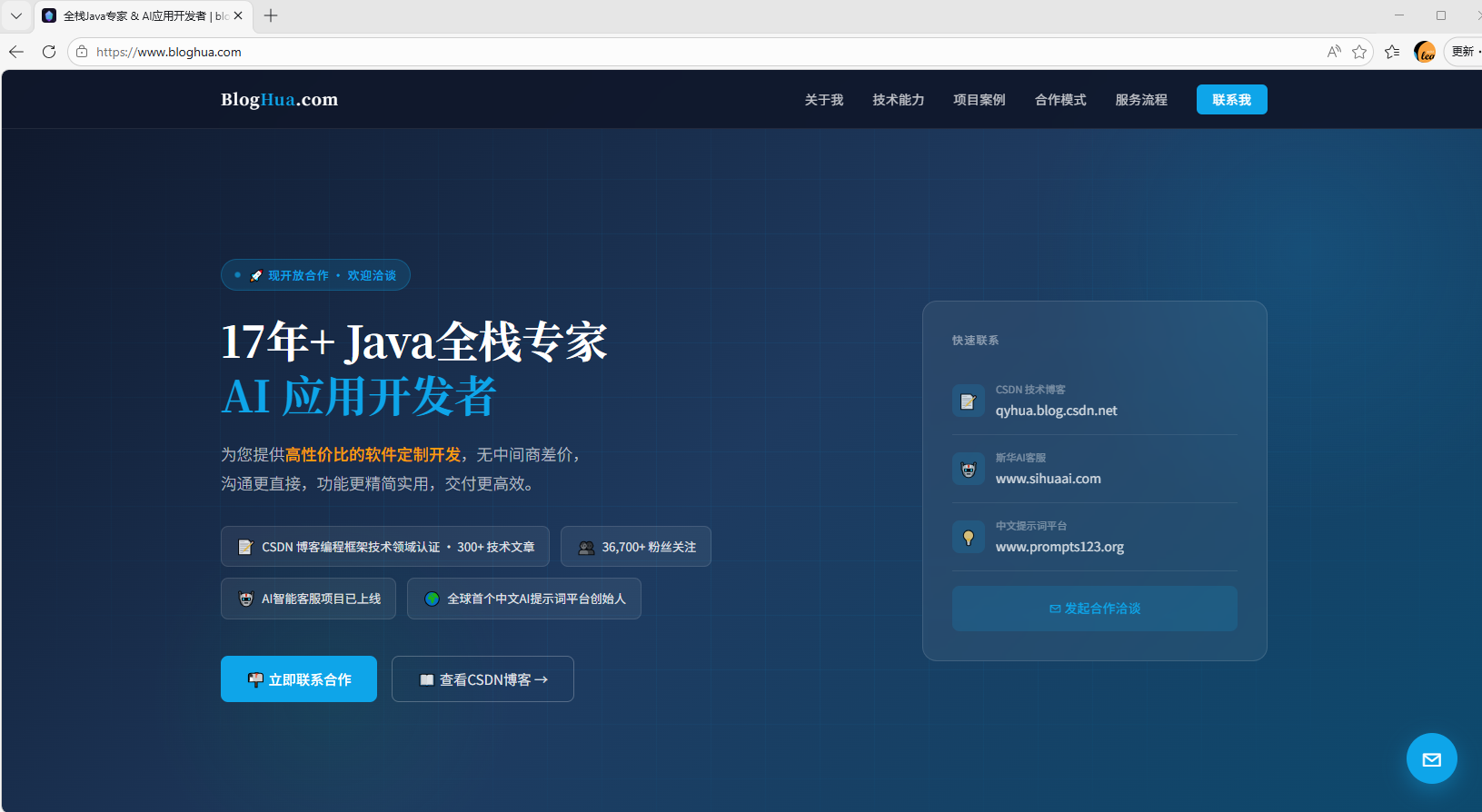The height and width of the screenshot is (812, 1482).
Task: Click the mailbox icon in 立即联系合作
Action: coord(255,679)
